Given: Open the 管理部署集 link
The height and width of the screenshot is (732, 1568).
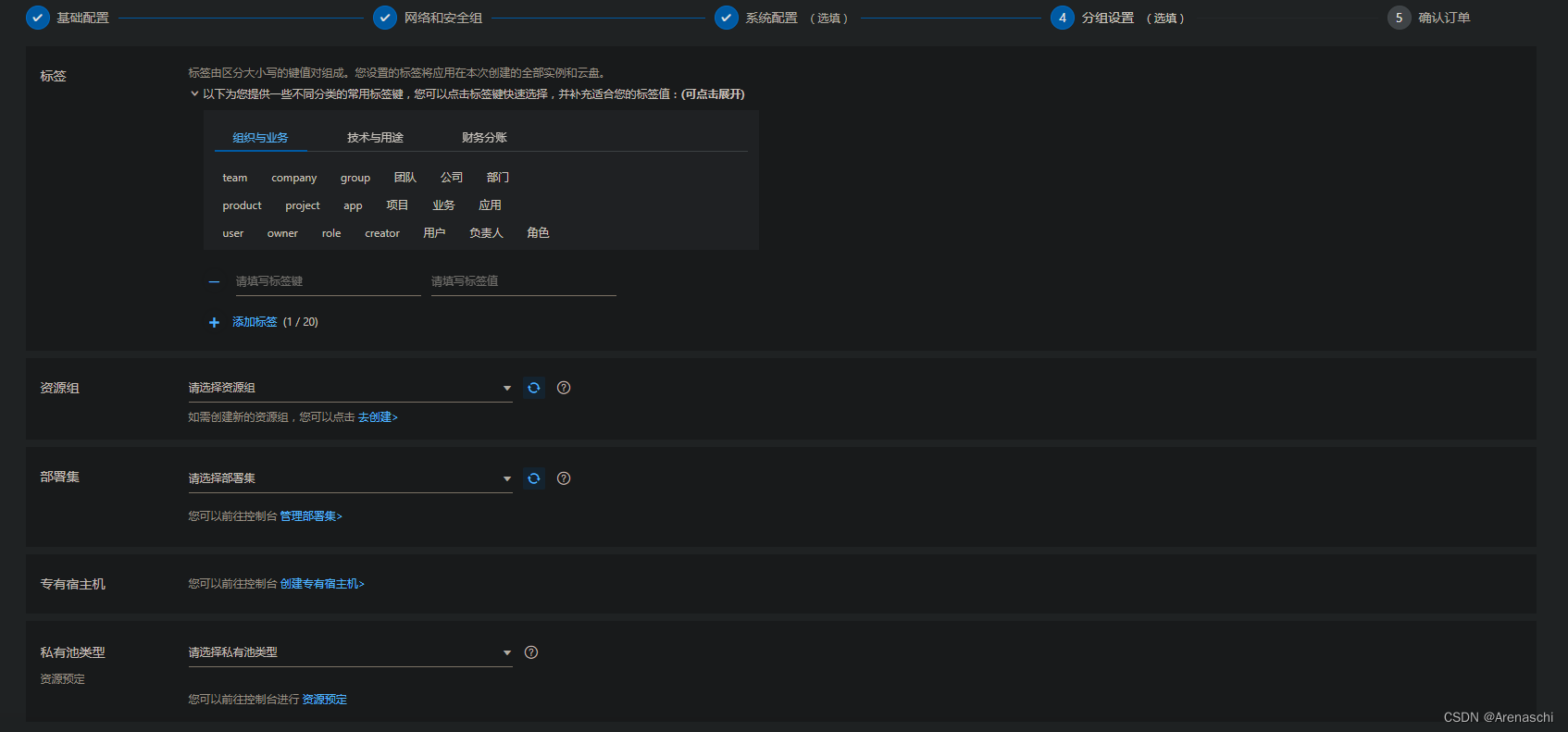Looking at the screenshot, I should point(311,516).
